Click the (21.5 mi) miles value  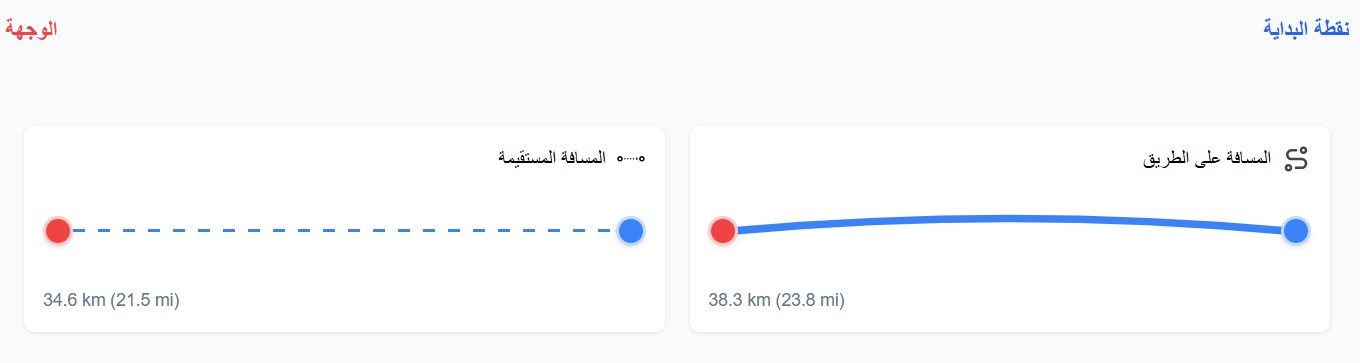(x=145, y=299)
